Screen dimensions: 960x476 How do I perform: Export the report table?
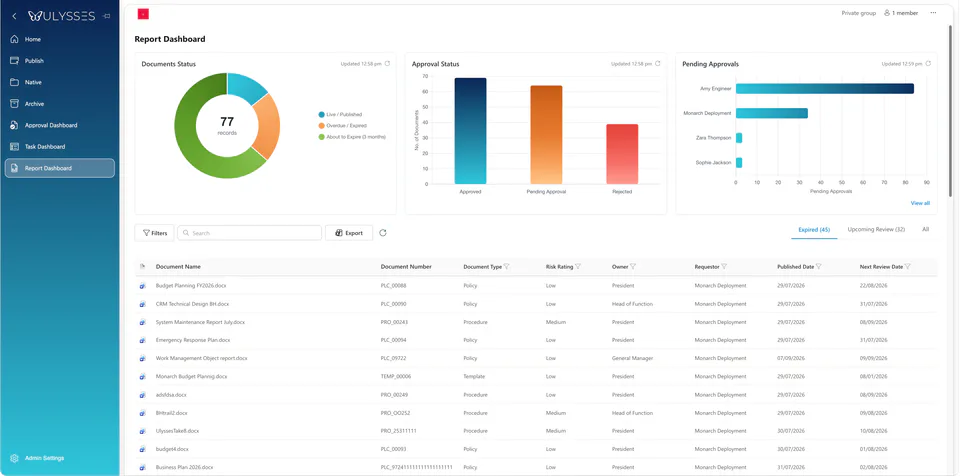click(349, 233)
